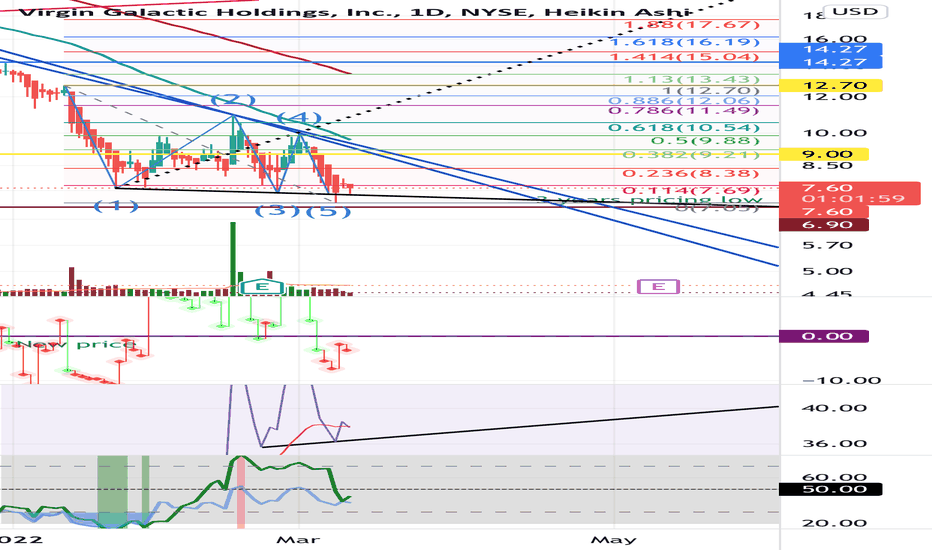Select the 1.618(16.19) Fibonacci level label
This screenshot has height=550, width=932.
(685, 42)
